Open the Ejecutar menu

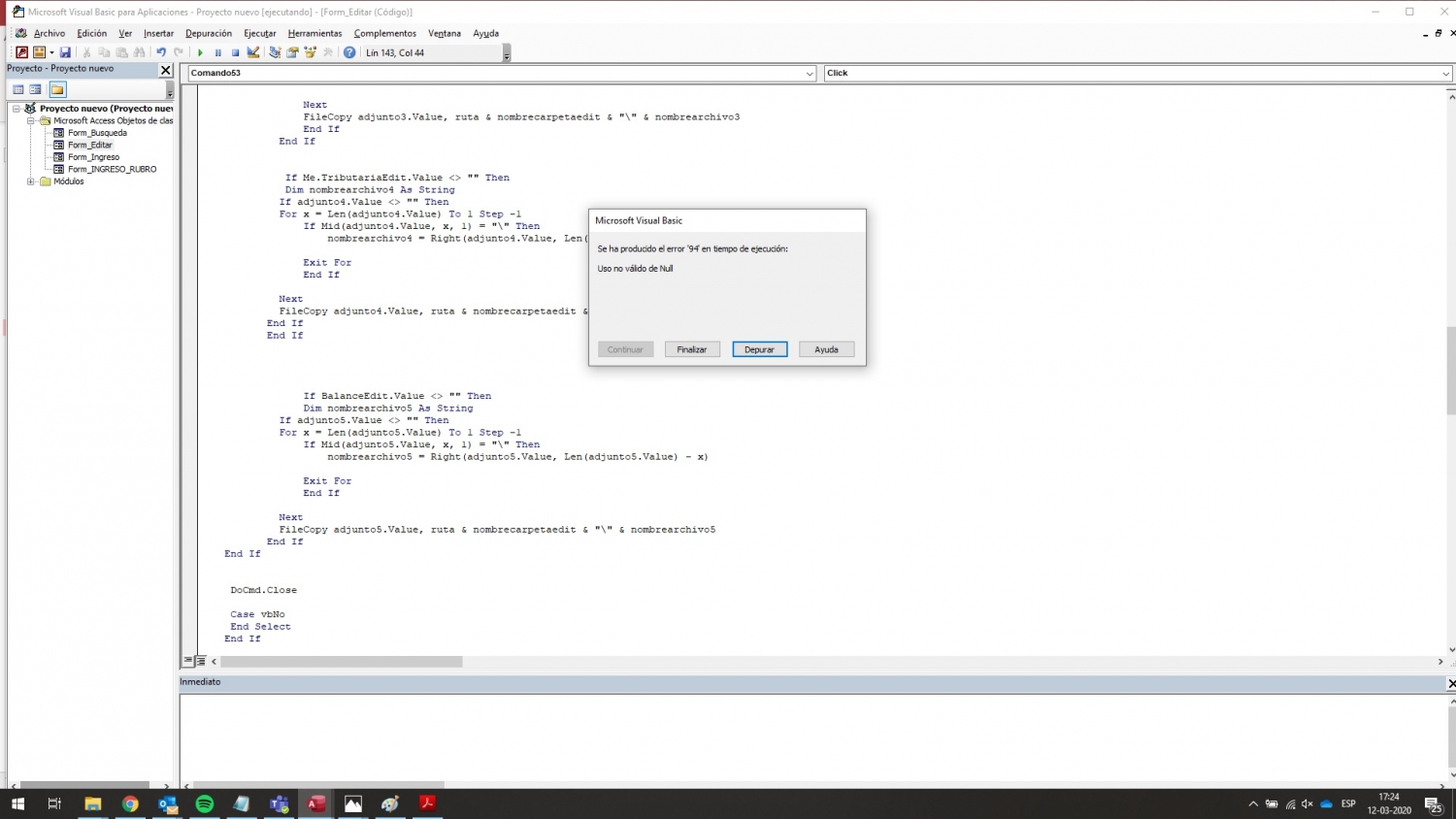pos(260,33)
